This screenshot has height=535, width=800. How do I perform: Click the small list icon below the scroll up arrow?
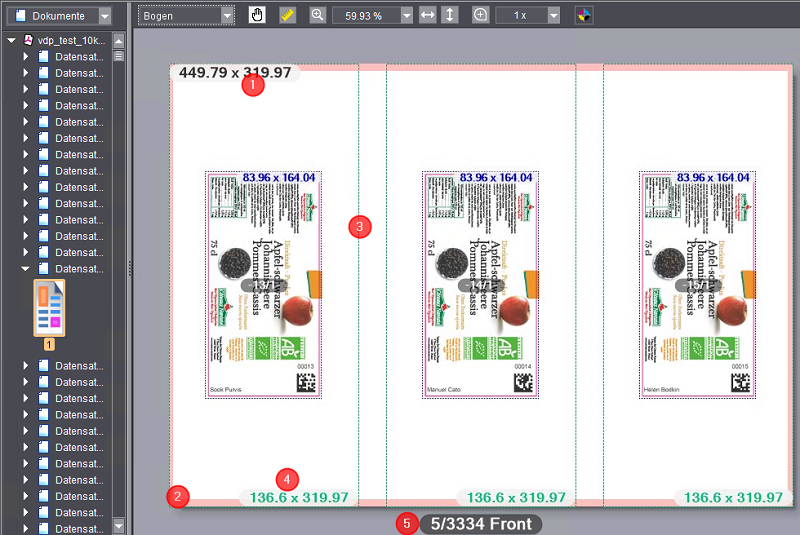coord(119,56)
